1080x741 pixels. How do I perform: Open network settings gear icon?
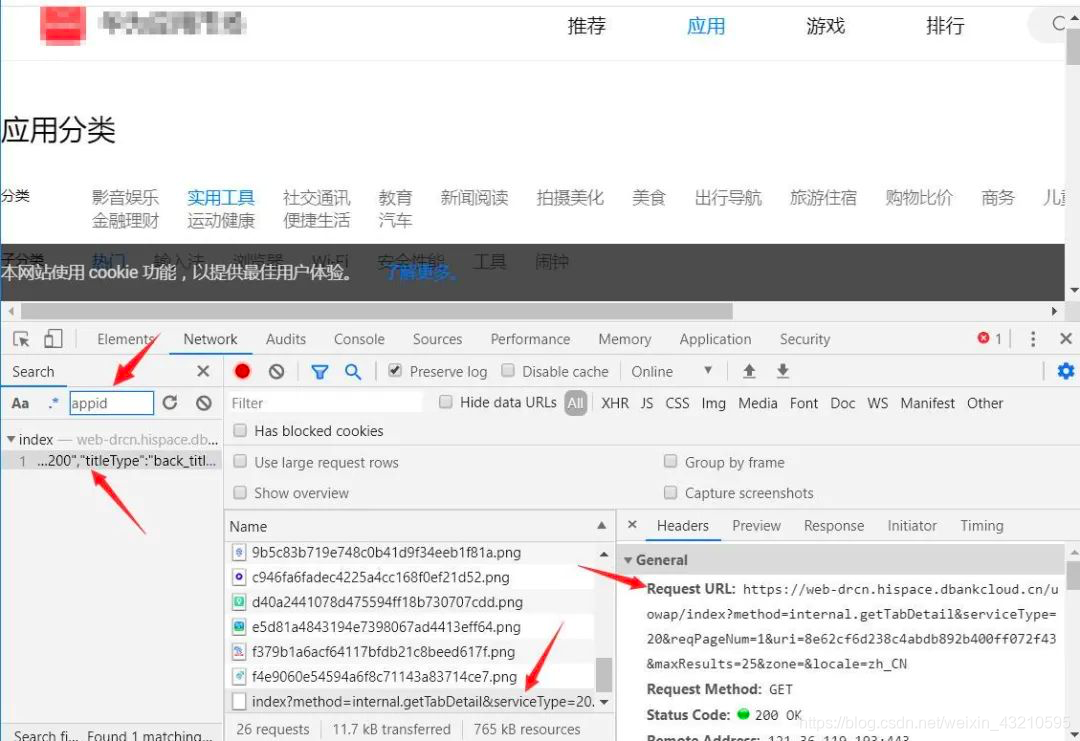click(x=1066, y=371)
